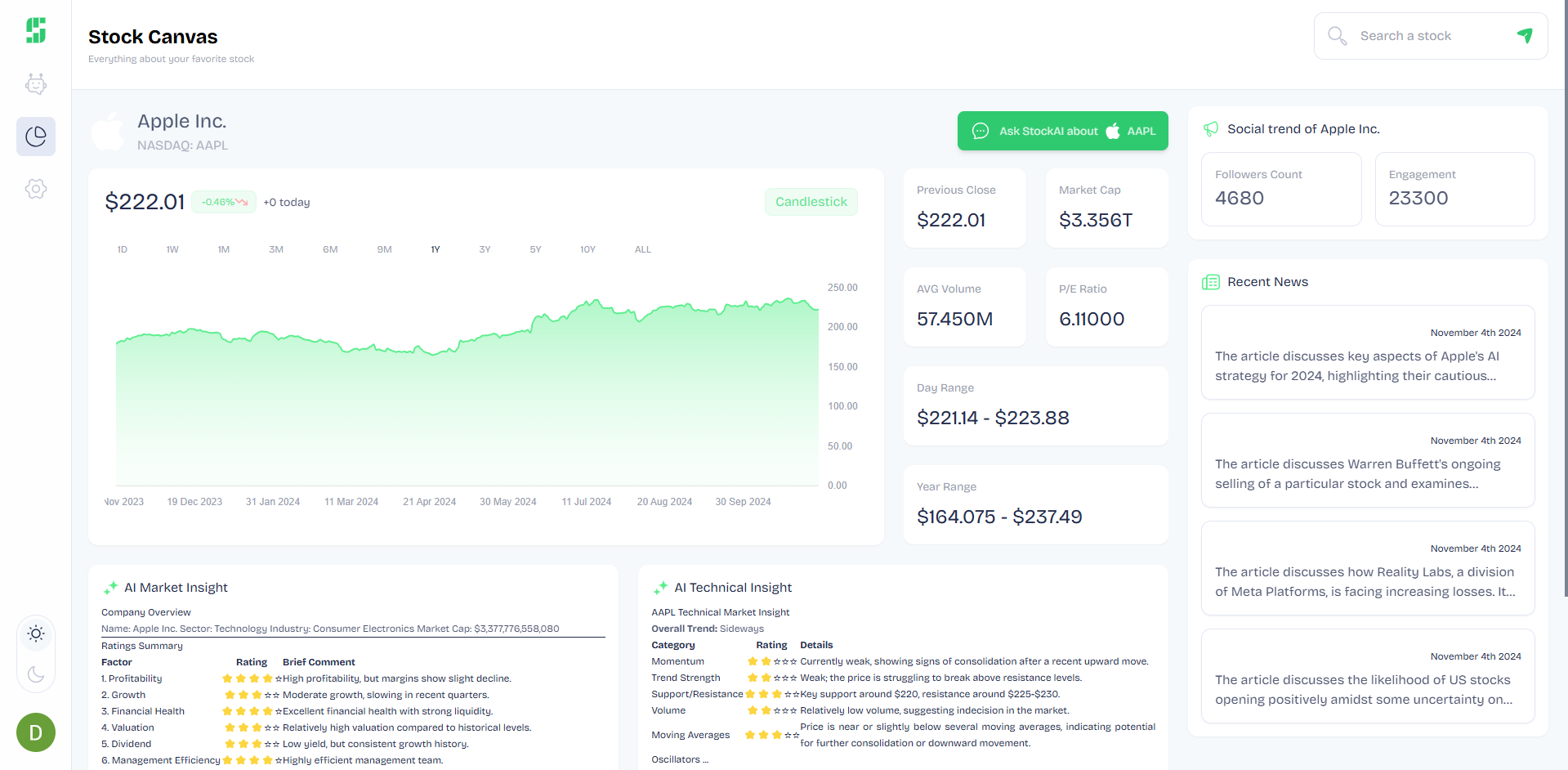Click the megaphone social trend icon
Image resolution: width=1568 pixels, height=770 pixels.
coord(1211,129)
